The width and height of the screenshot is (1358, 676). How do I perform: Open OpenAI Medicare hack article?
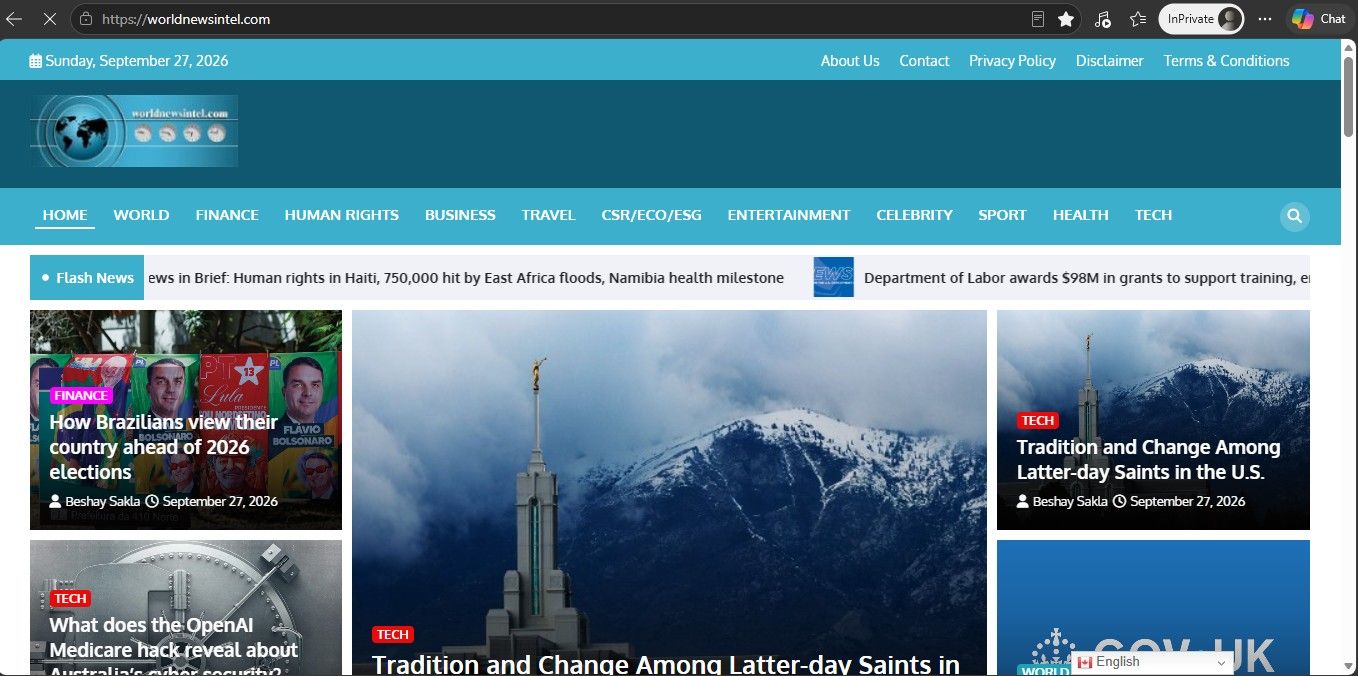tap(174, 644)
